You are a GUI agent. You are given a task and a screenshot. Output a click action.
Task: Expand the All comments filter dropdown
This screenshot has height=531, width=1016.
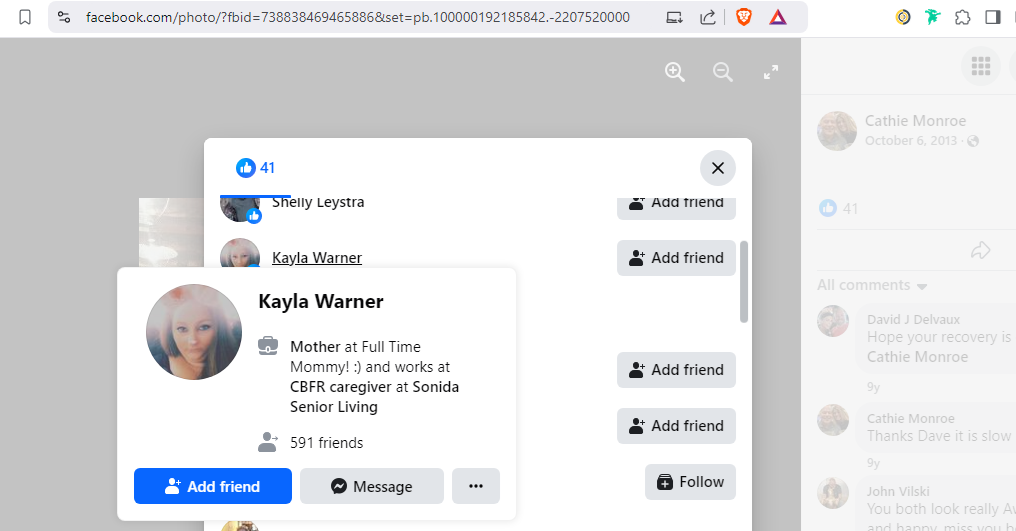coord(872,285)
